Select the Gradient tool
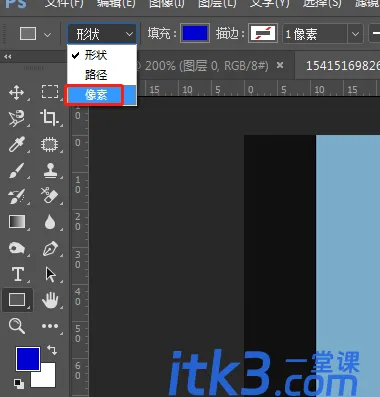 17,222
